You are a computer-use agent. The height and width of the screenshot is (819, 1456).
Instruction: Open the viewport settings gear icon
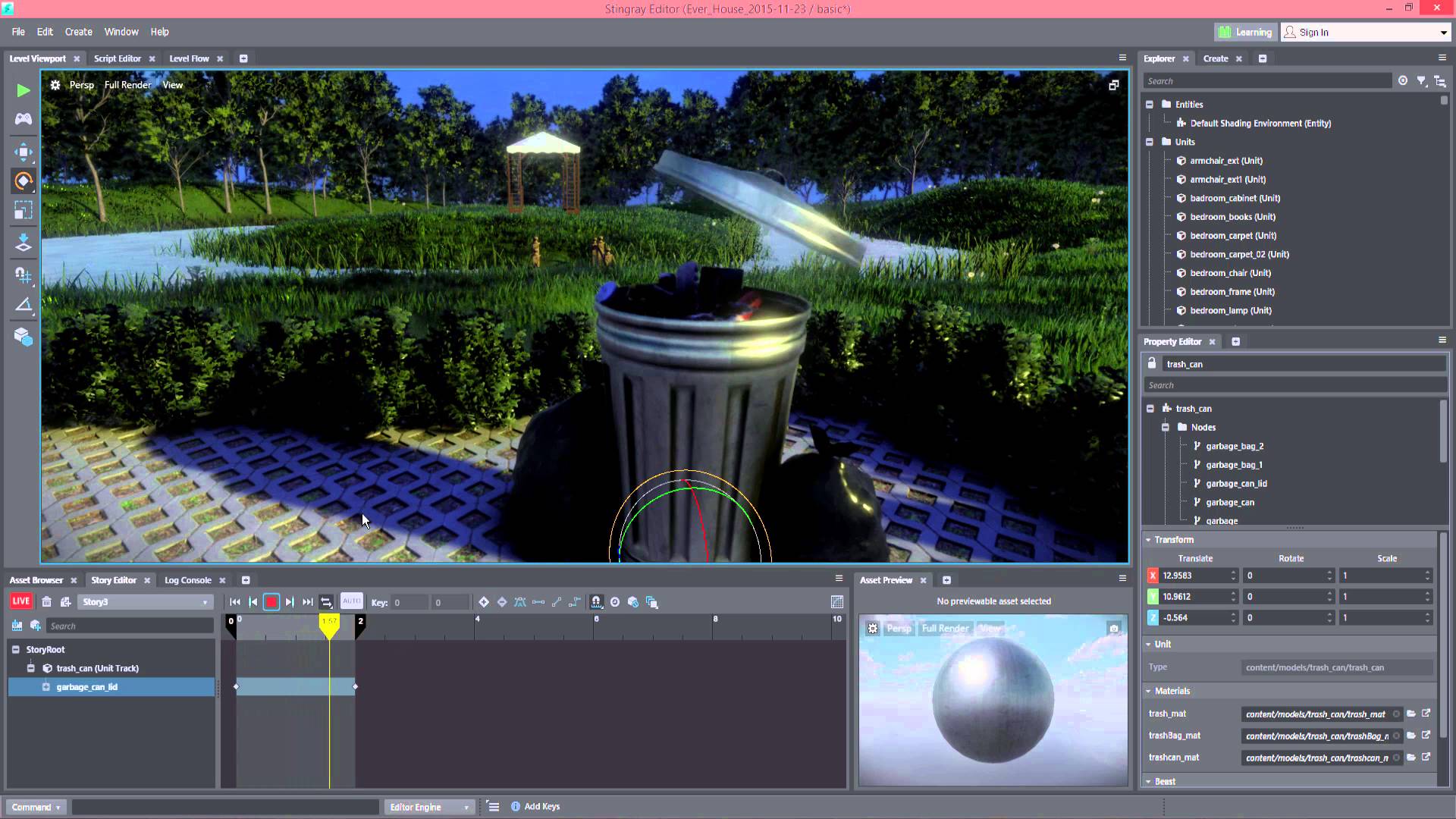coord(55,85)
